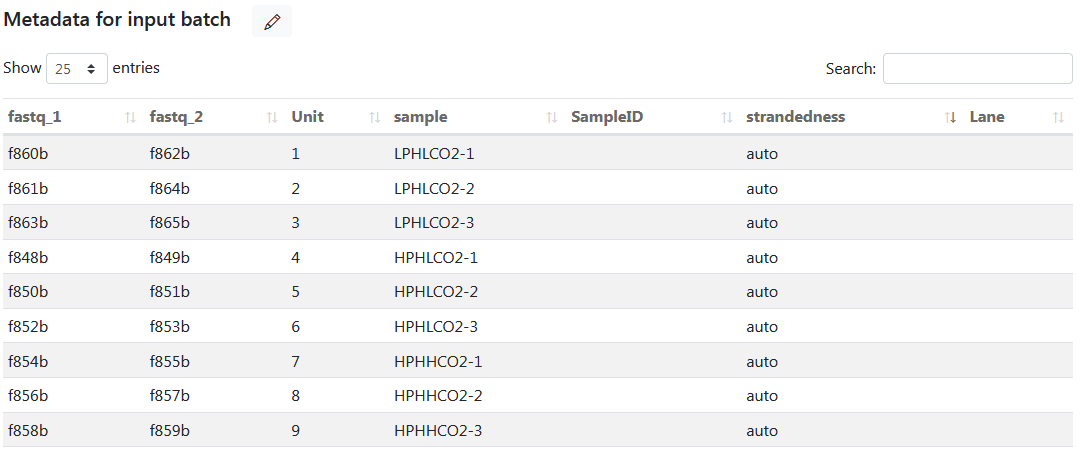This screenshot has width=1080, height=453.
Task: Sort by sample column arrows icon
Action: coord(552,118)
